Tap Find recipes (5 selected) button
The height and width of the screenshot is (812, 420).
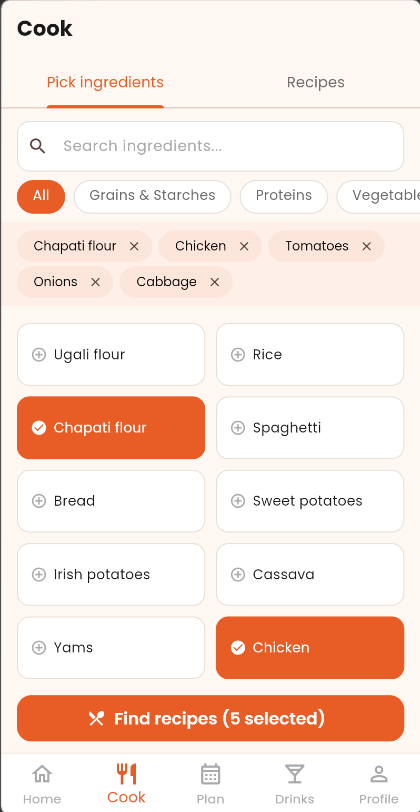pyautogui.click(x=210, y=718)
